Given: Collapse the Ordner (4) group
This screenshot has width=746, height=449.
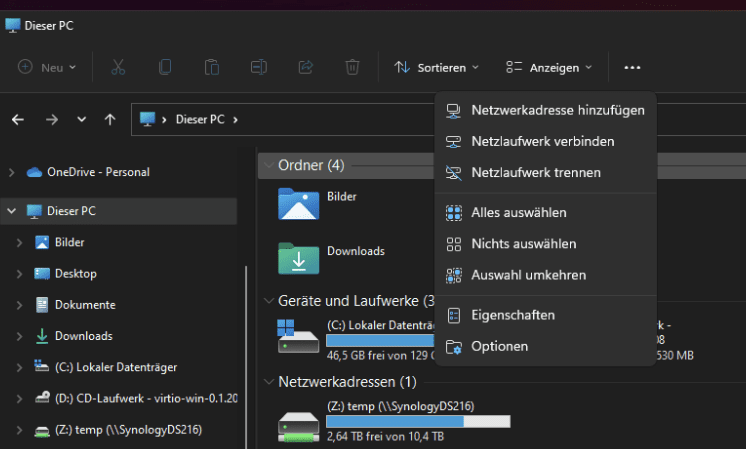Looking at the screenshot, I should point(269,165).
